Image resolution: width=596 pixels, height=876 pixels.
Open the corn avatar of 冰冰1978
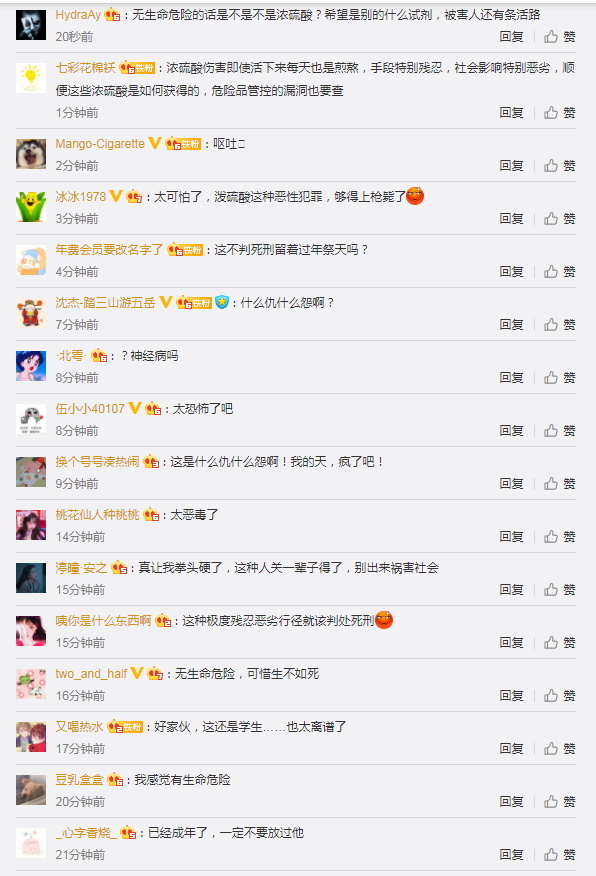pyautogui.click(x=31, y=207)
